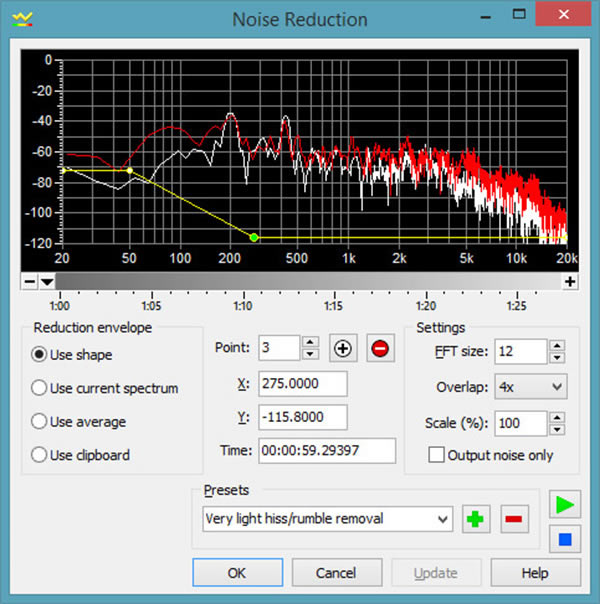This screenshot has height=604, width=600.
Task: Click the add point plus icon
Action: (344, 349)
